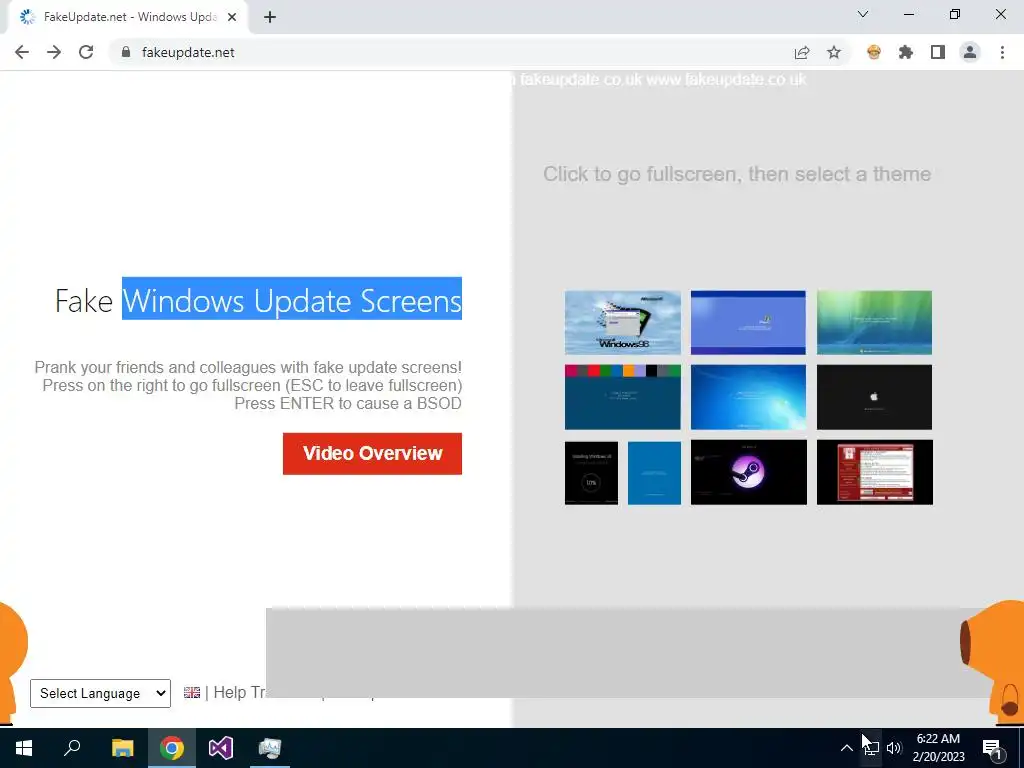1024x768 pixels.
Task: Open the monitor app taskbar icon
Action: [270, 748]
